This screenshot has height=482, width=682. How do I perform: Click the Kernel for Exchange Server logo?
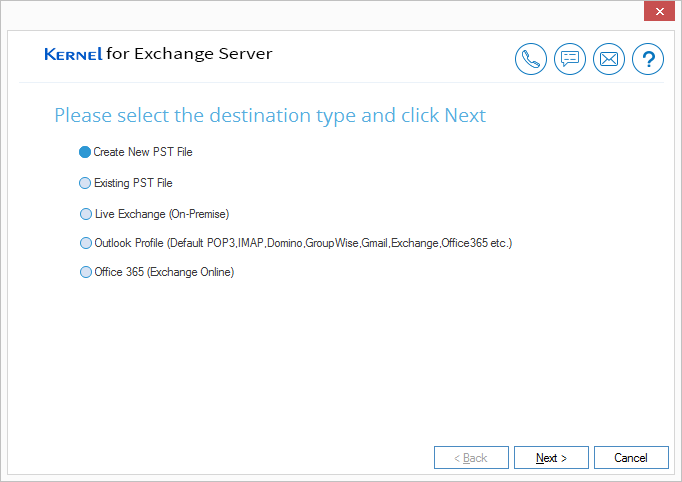[158, 54]
